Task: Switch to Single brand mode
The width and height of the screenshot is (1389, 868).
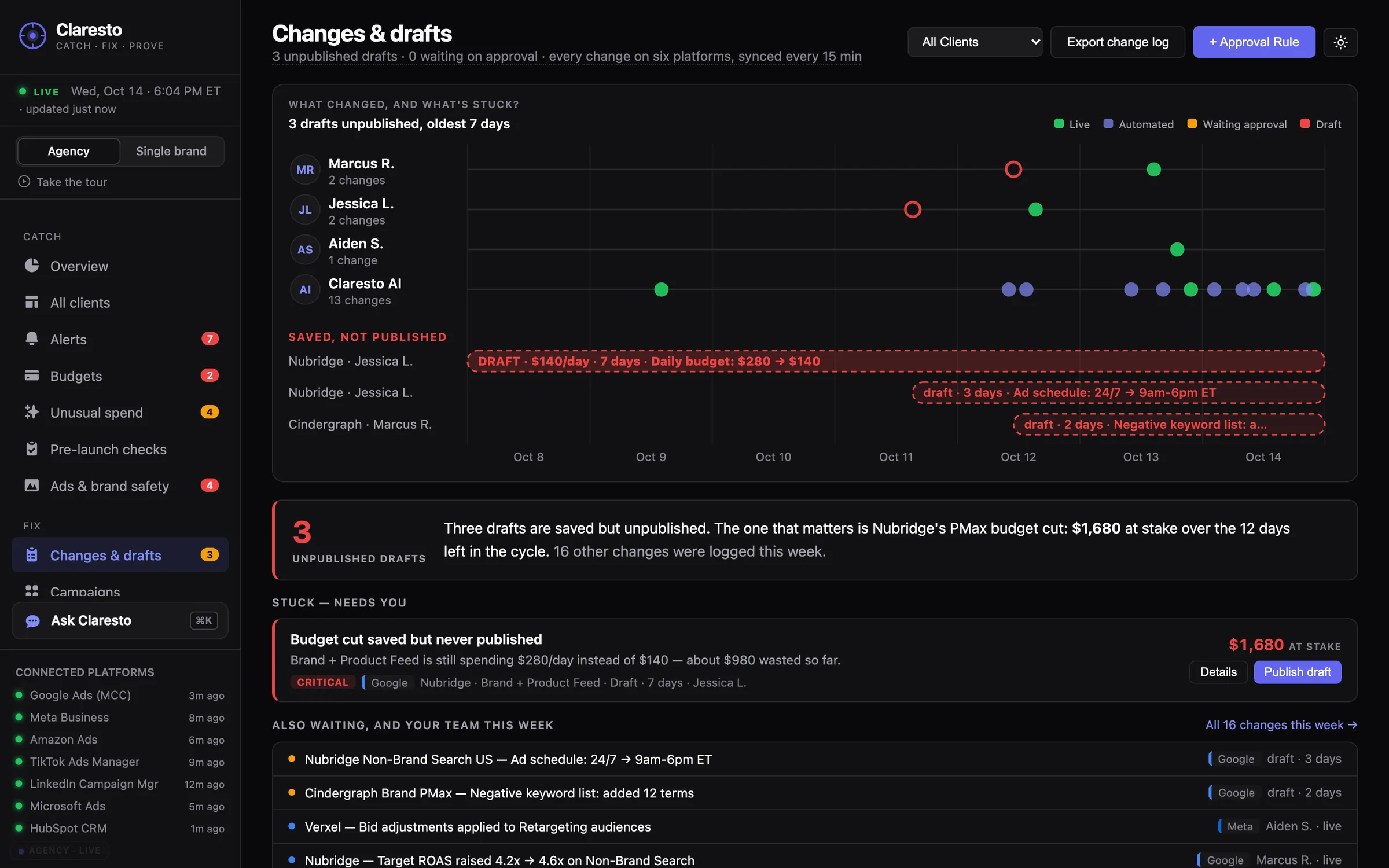Action: click(171, 151)
